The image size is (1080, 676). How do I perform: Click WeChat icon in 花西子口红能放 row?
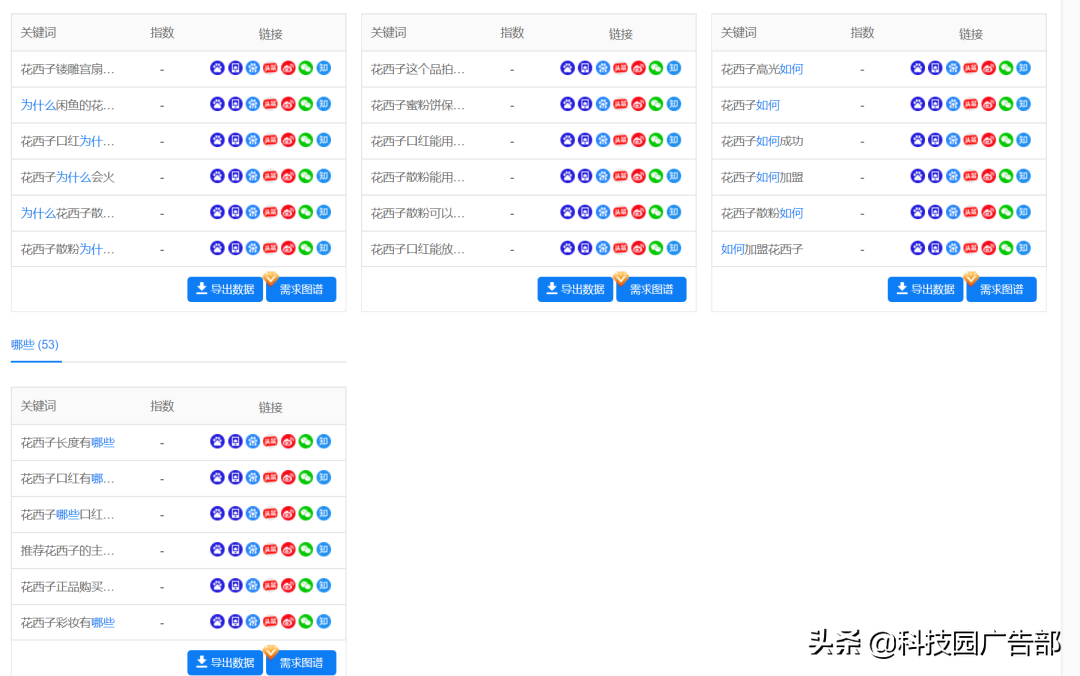pos(656,248)
